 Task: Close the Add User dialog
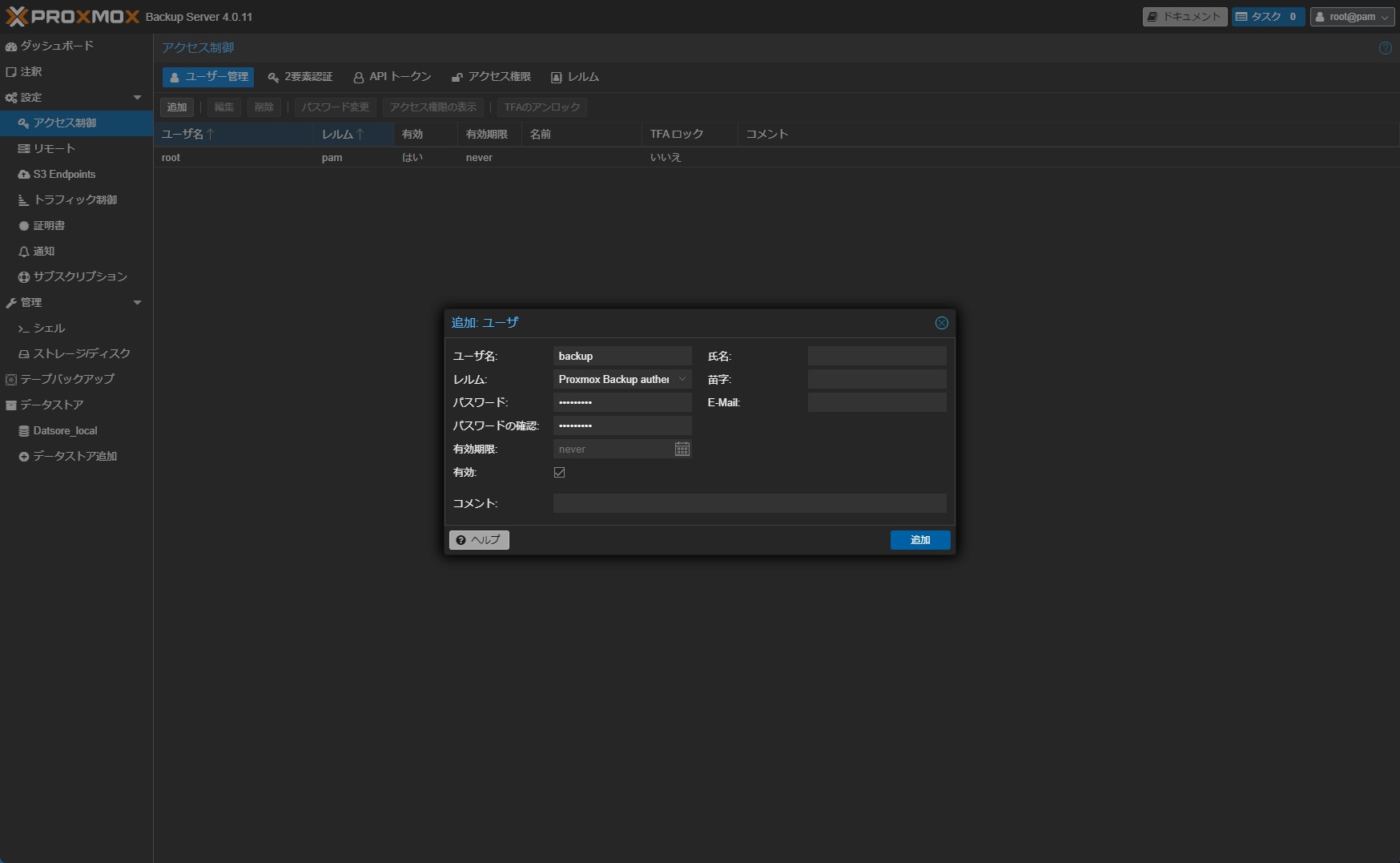(941, 323)
